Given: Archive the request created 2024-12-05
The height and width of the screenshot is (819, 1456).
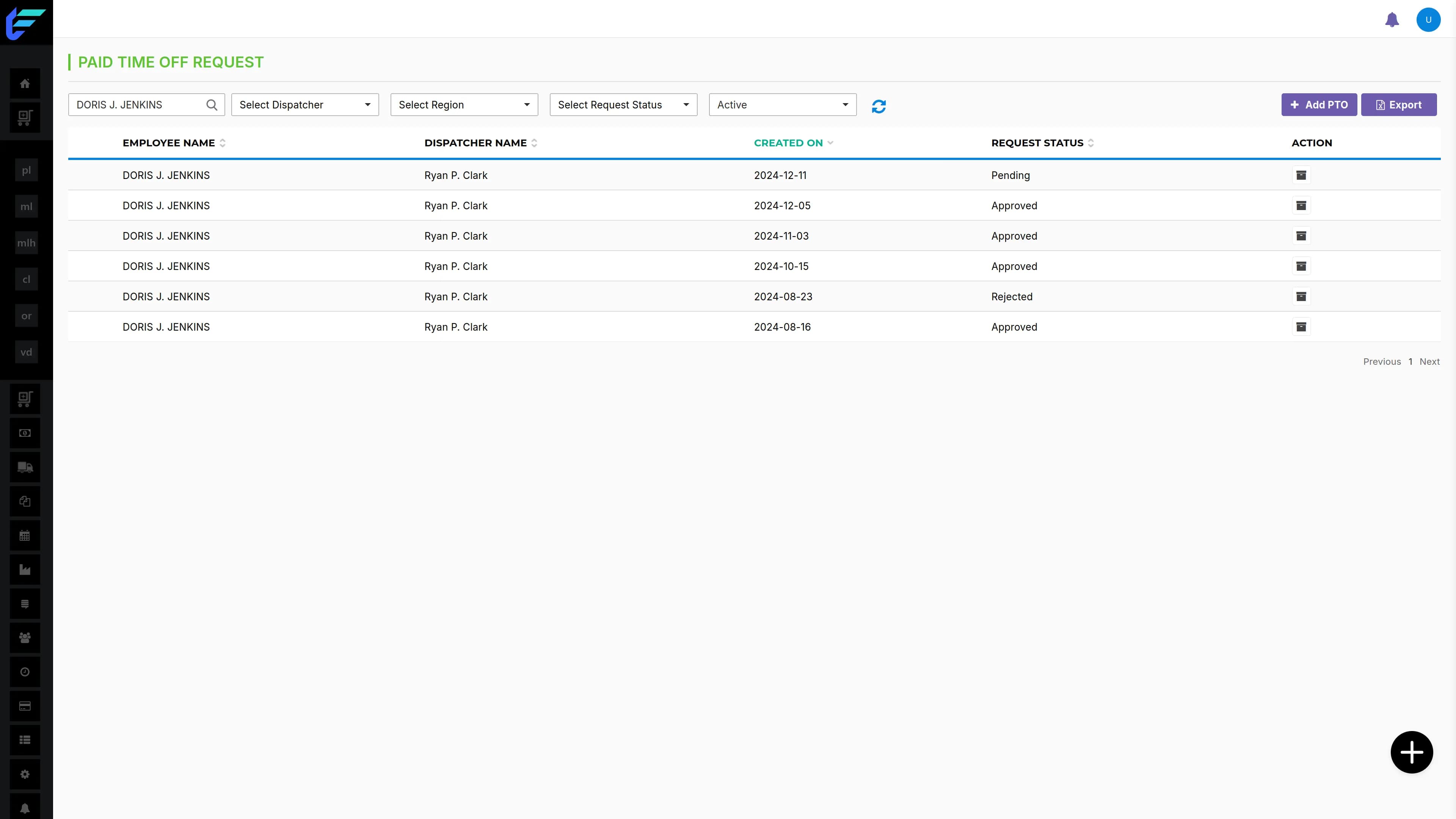Looking at the screenshot, I should [1301, 206].
